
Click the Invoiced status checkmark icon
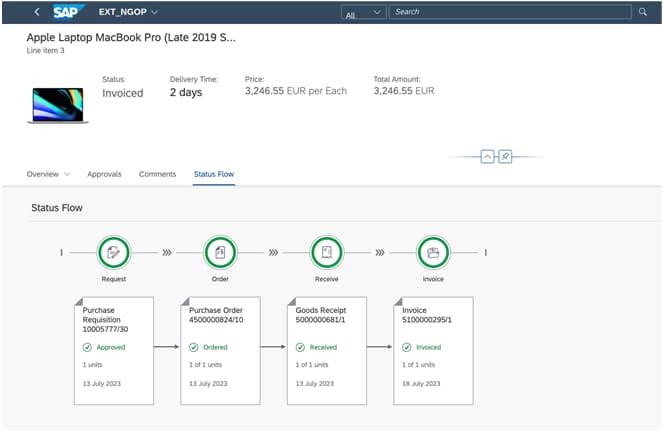pyautogui.click(x=407, y=347)
